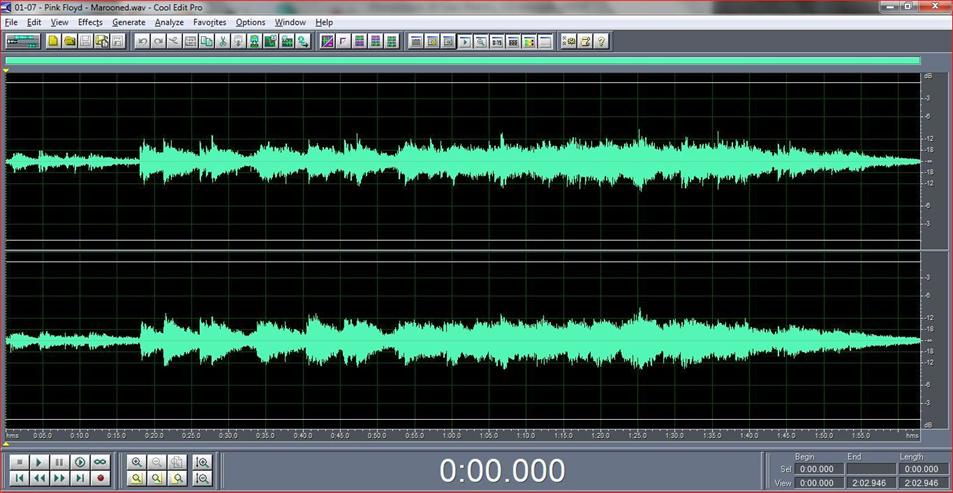This screenshot has height=493, width=953.
Task: Open the Edit menu
Action: click(x=34, y=22)
